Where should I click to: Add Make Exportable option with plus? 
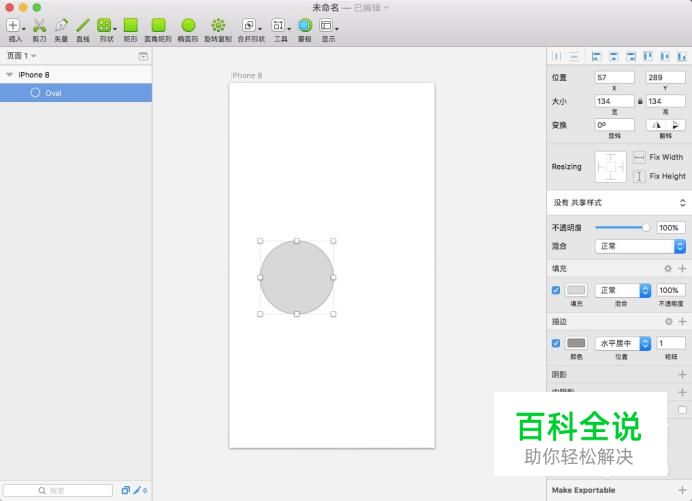pyautogui.click(x=682, y=490)
